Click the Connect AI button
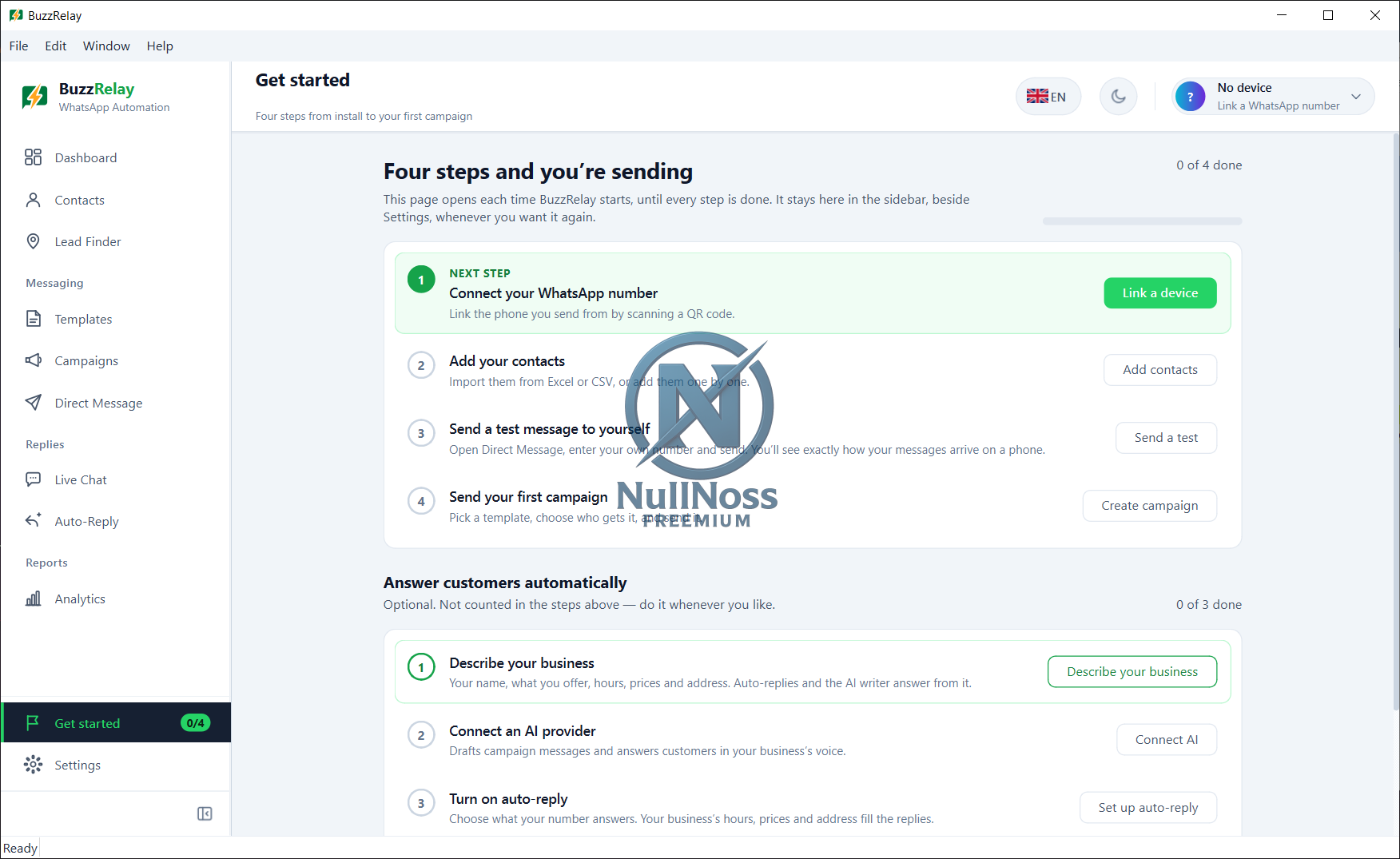Screen dimensions: 1400x859 1167,740
